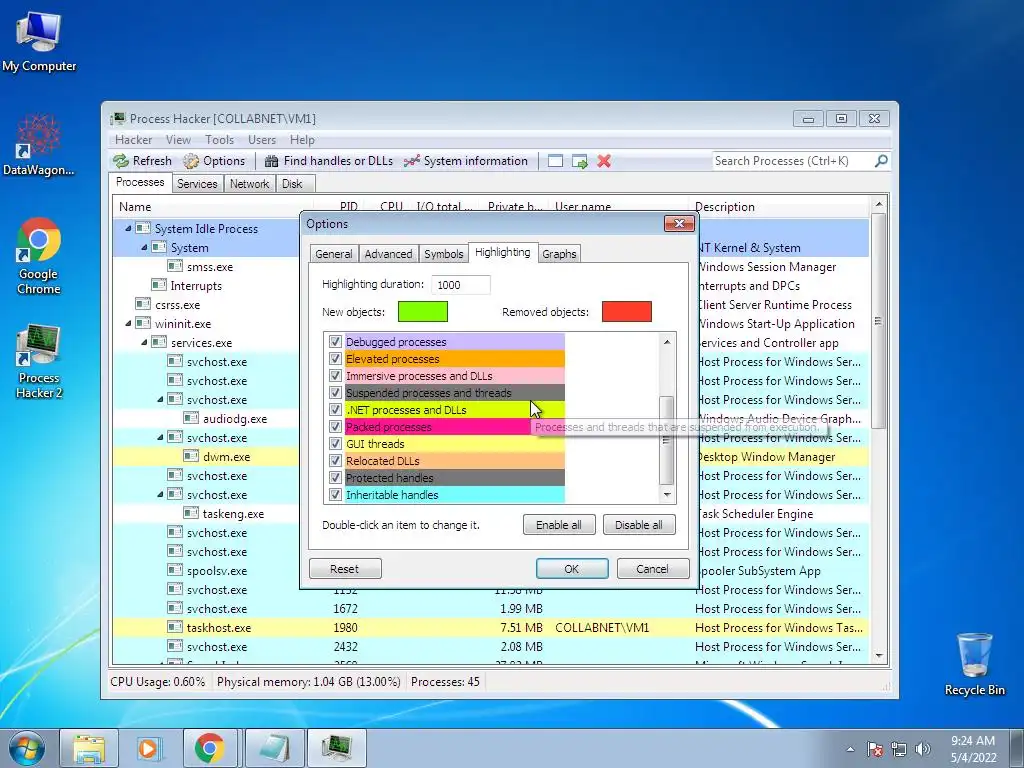Open Process Hacker 2 desktop shortcut
The image size is (1024, 768).
[39, 360]
